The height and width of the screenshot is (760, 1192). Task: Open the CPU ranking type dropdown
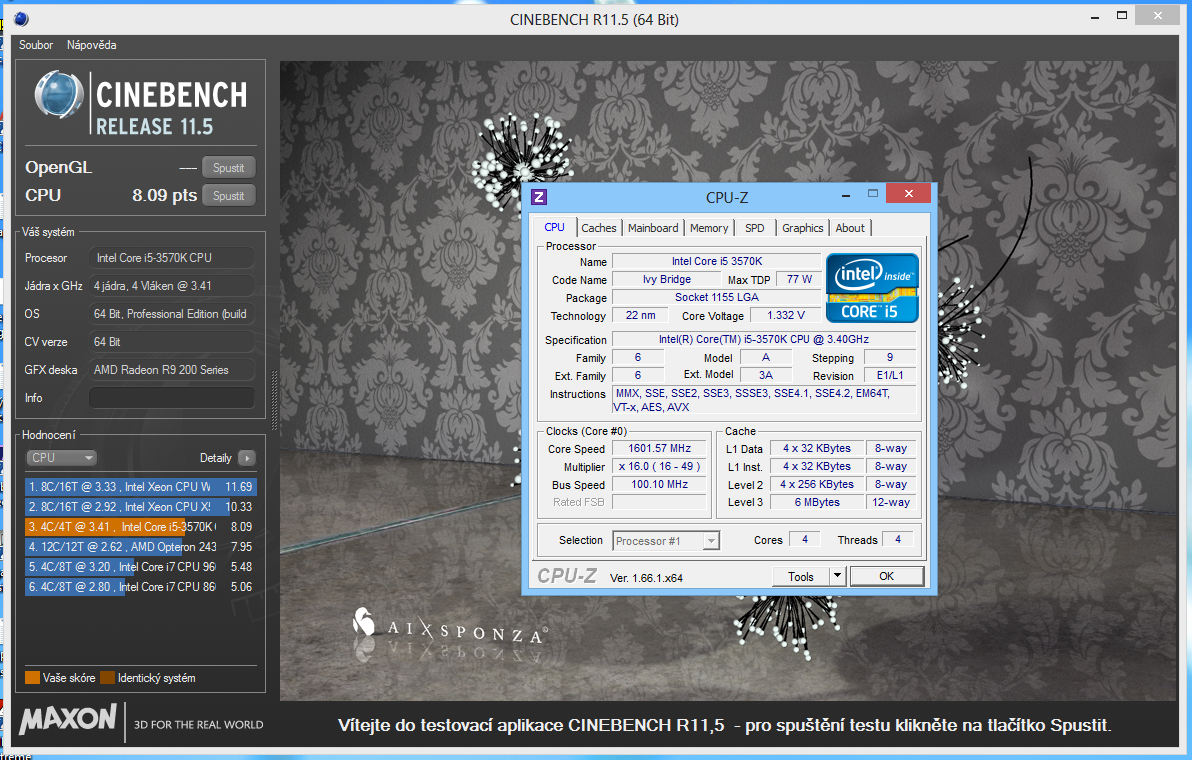61,458
